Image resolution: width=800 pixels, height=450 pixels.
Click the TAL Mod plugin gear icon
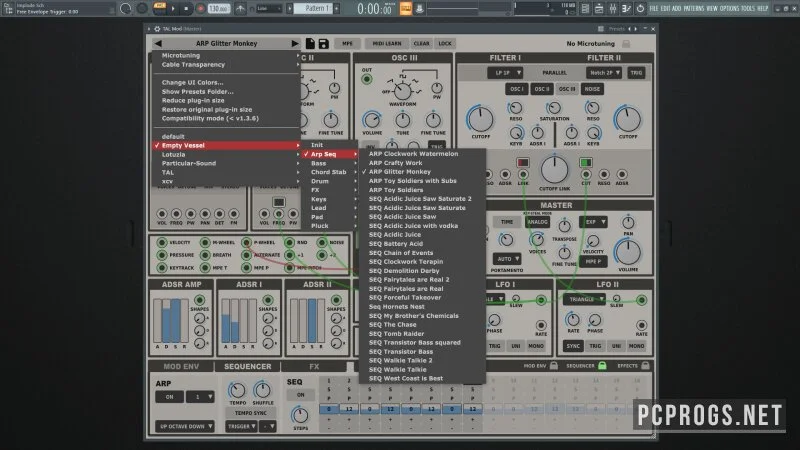point(157,29)
